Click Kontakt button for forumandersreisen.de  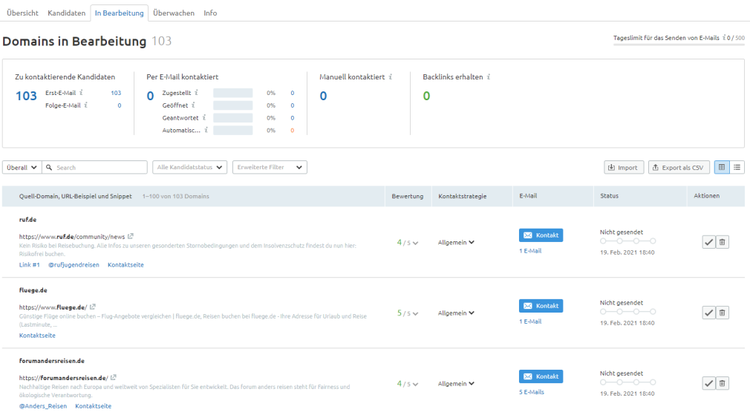pyautogui.click(x=541, y=376)
